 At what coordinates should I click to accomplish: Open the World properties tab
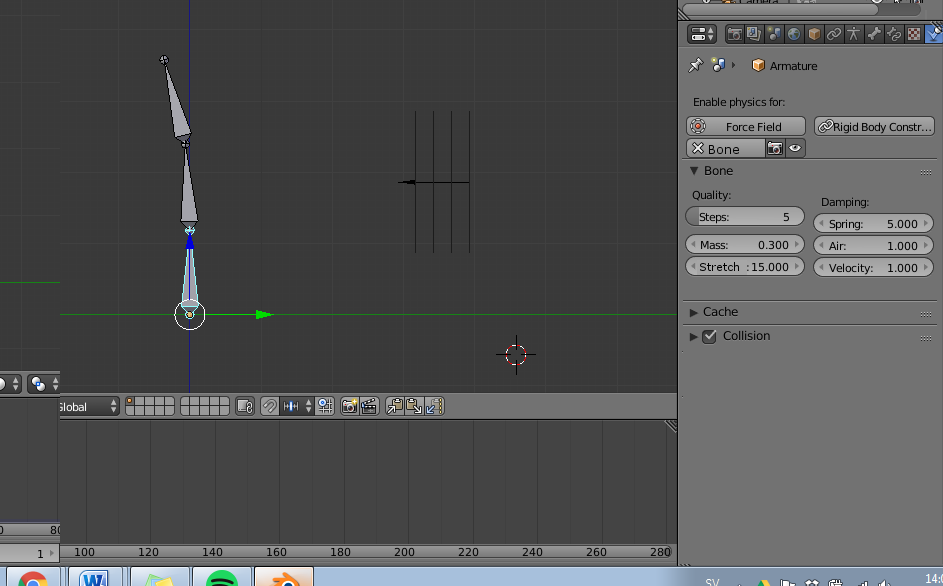794,34
